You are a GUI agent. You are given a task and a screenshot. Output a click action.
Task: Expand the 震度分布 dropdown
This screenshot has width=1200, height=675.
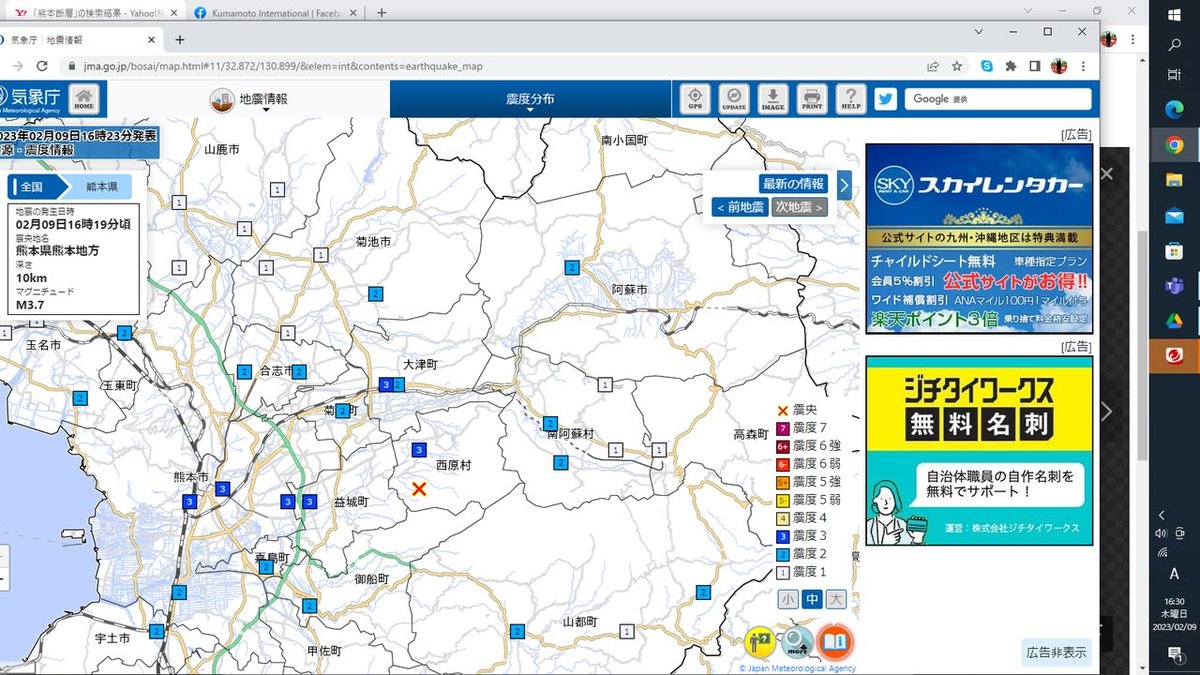click(530, 100)
